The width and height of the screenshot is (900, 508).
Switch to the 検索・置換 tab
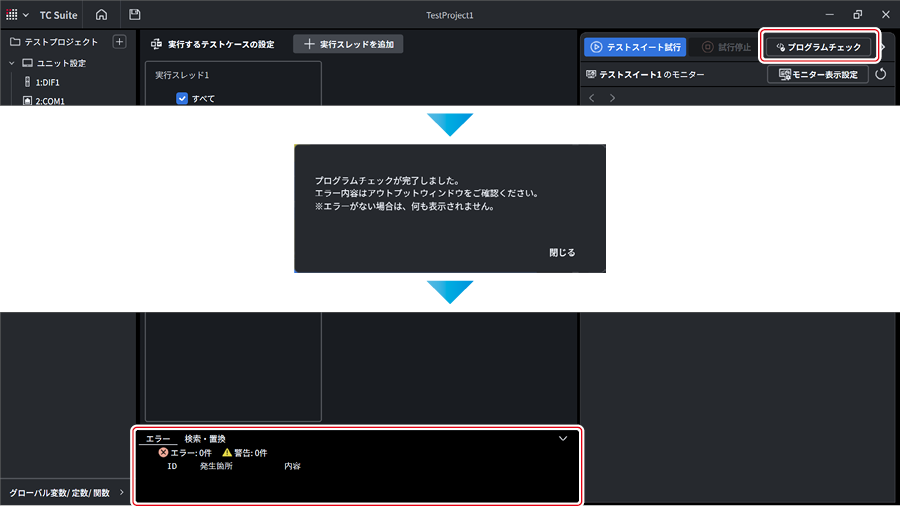[205, 439]
